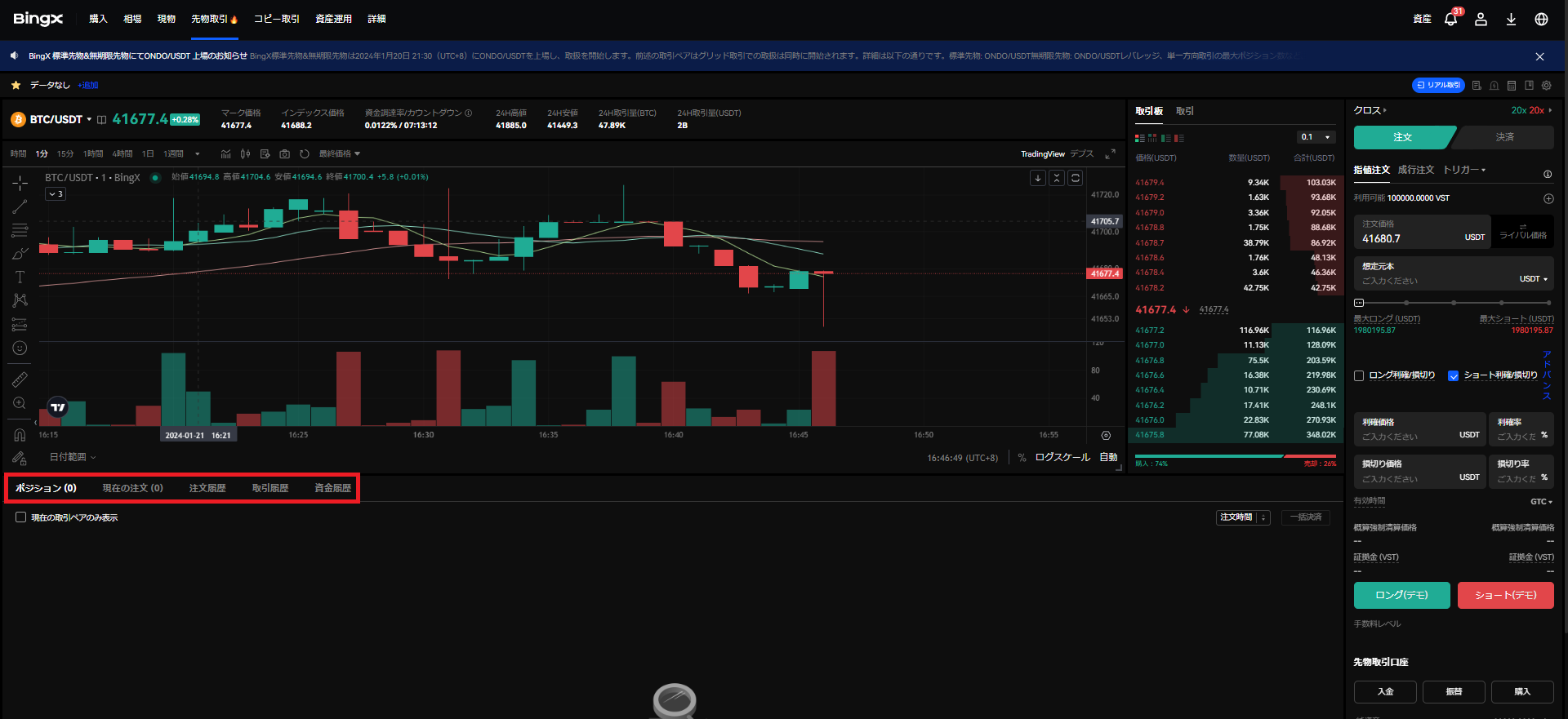Expand the chart to fullscreen
Image resolution: width=1568 pixels, height=719 pixels.
1110,154
